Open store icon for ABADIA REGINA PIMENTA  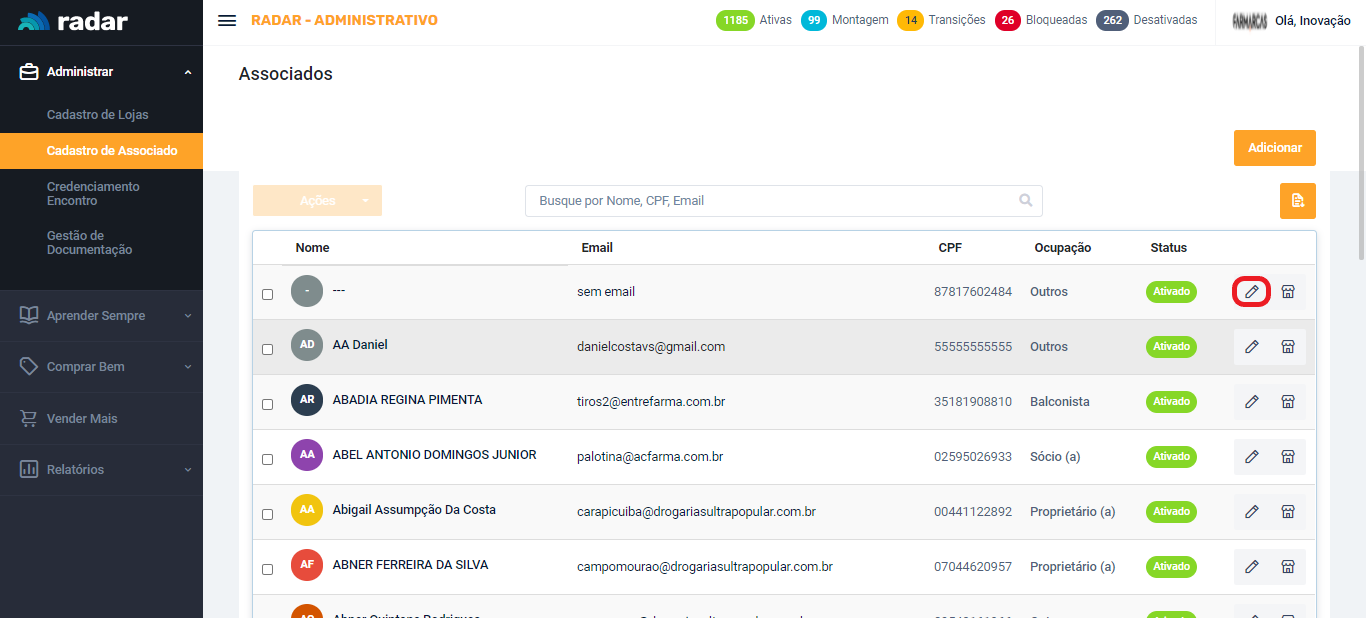[1288, 402]
